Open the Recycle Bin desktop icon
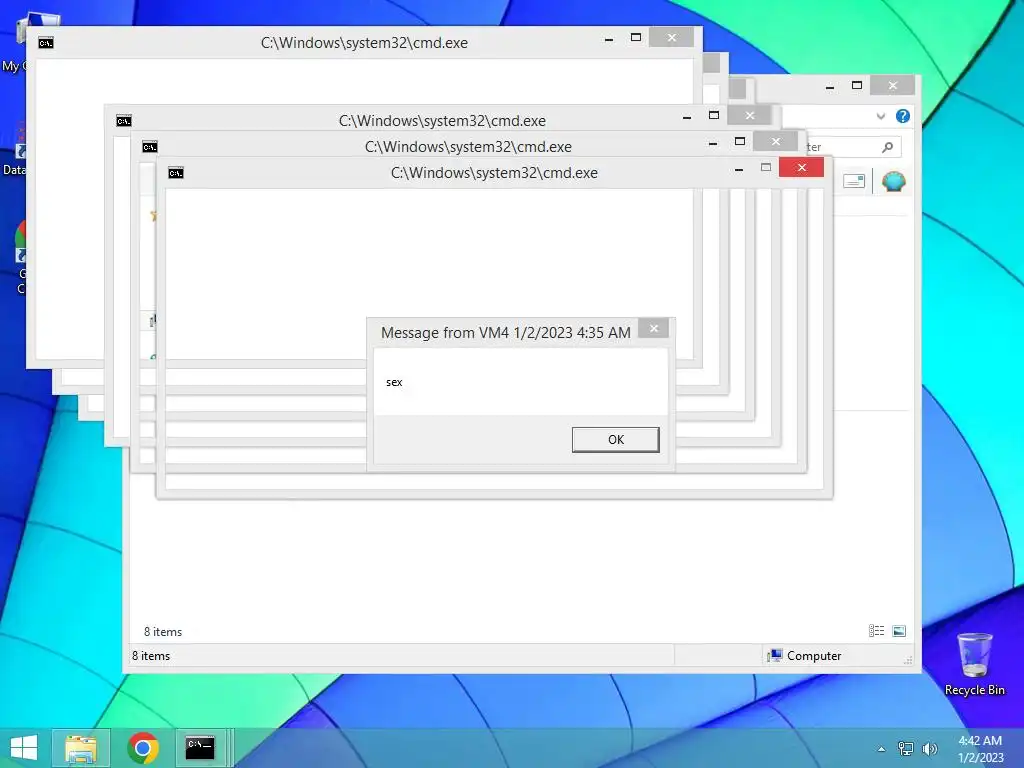Screen dimensions: 1024x768 pyautogui.click(x=974, y=664)
